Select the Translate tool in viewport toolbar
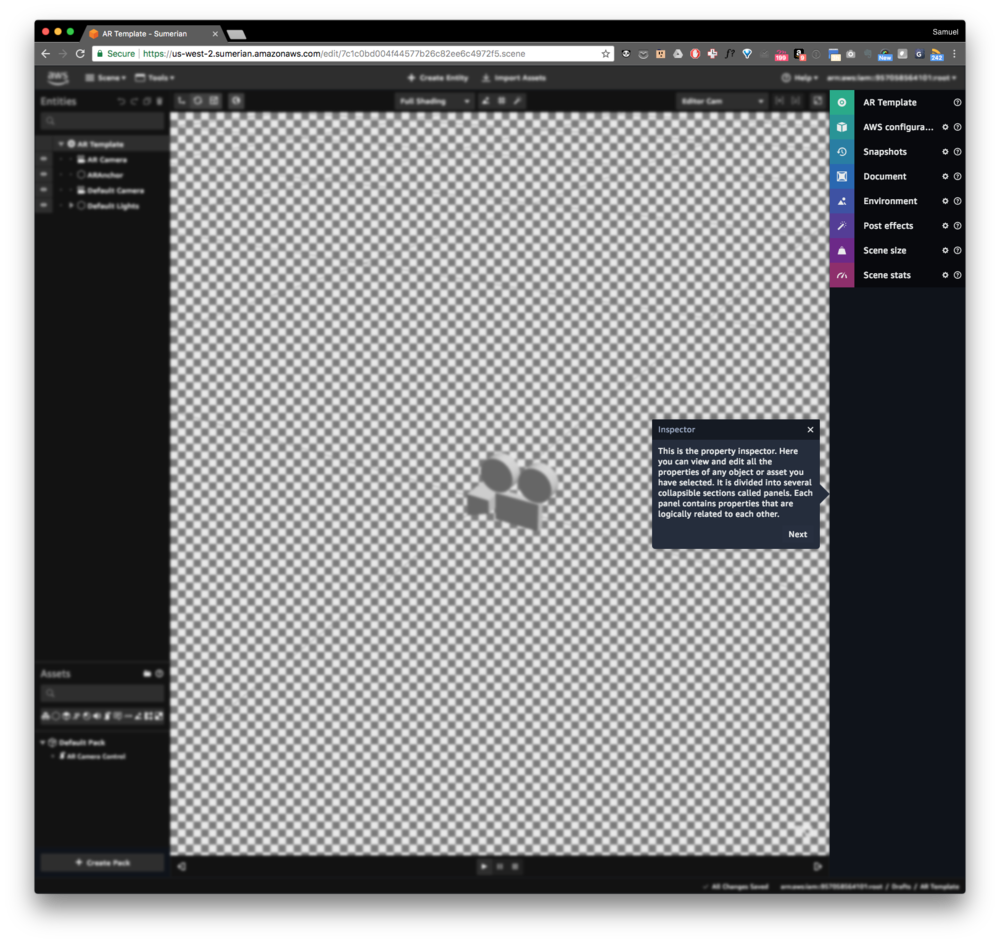The image size is (1000, 943). pyautogui.click(x=181, y=100)
